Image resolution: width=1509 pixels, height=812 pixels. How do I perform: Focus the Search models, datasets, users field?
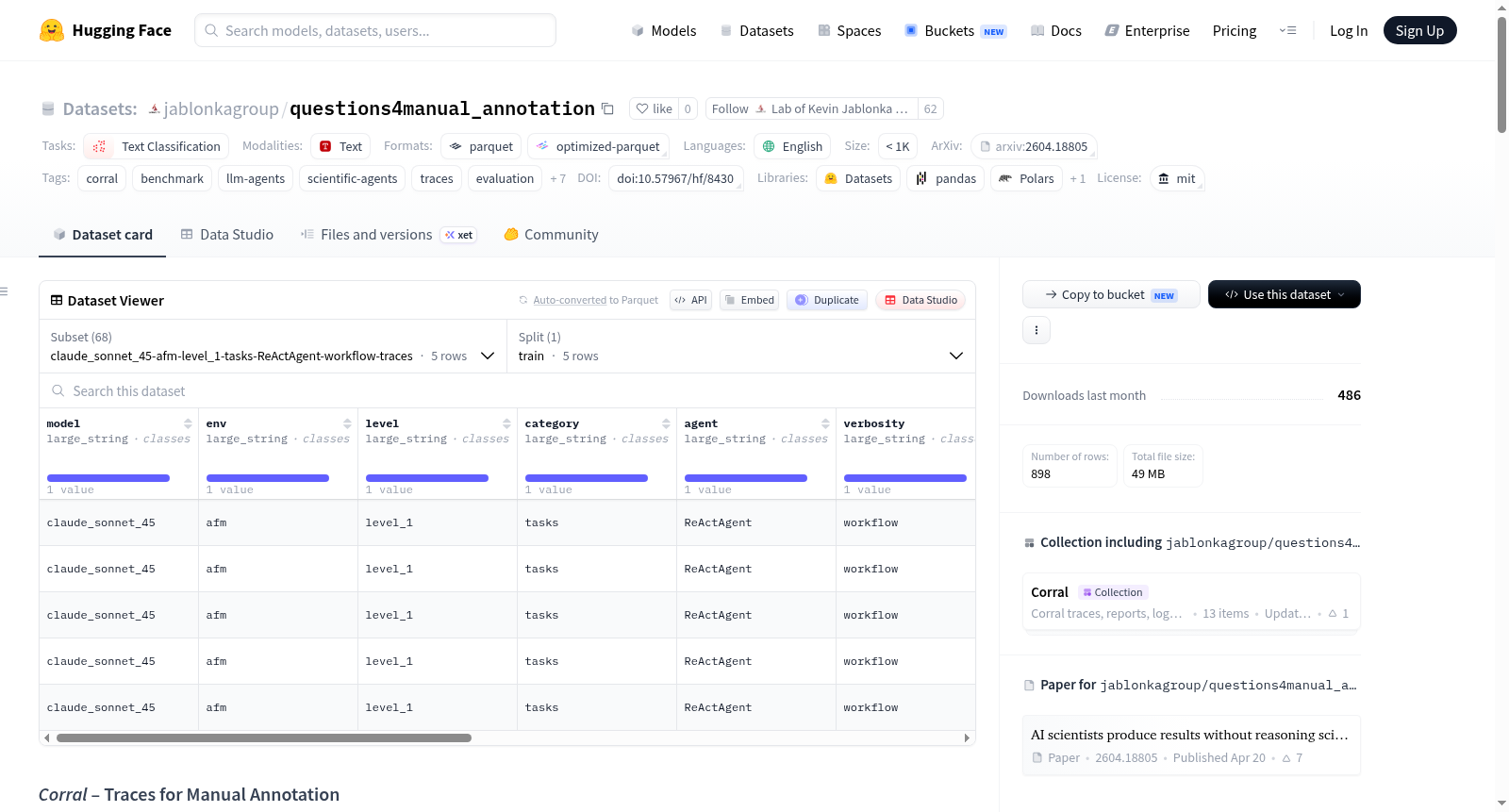[375, 31]
